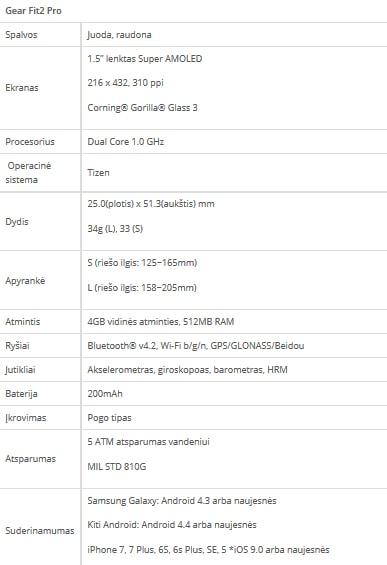The height and width of the screenshot is (565, 387).
Task: Click the Gear Fit2 Pro table header
Action: [33, 11]
